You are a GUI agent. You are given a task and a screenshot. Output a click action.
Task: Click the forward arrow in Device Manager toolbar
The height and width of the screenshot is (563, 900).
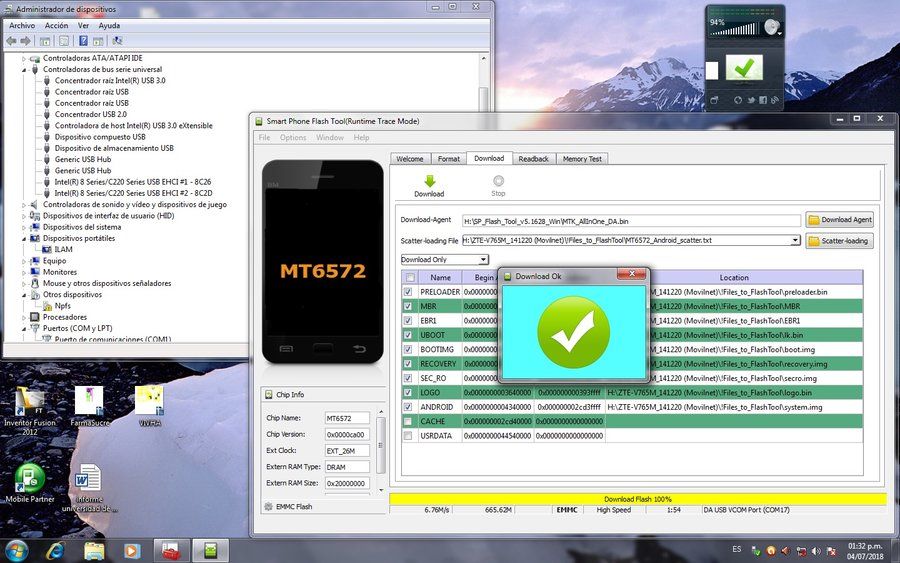pyautogui.click(x=25, y=41)
